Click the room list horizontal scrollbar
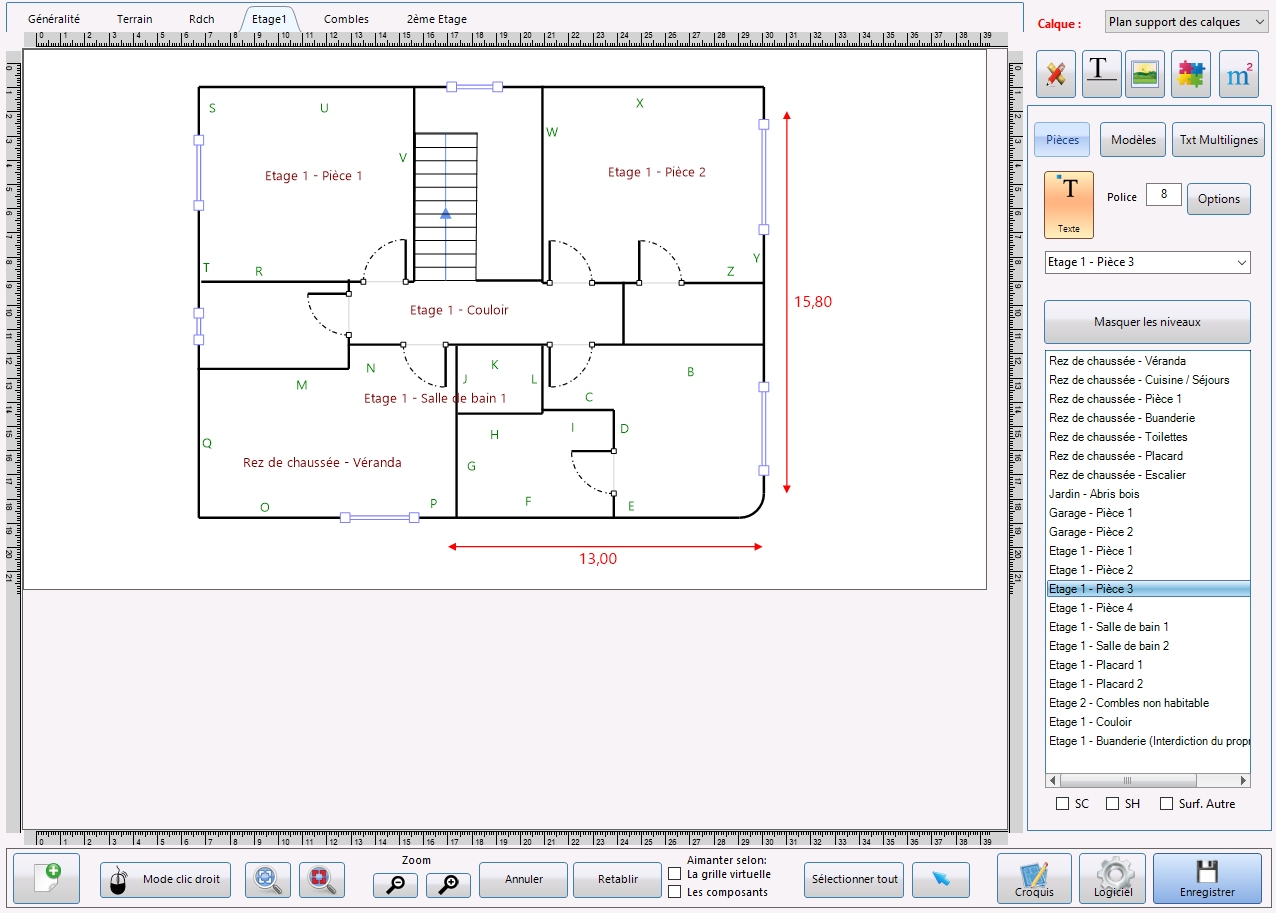 pos(1147,781)
